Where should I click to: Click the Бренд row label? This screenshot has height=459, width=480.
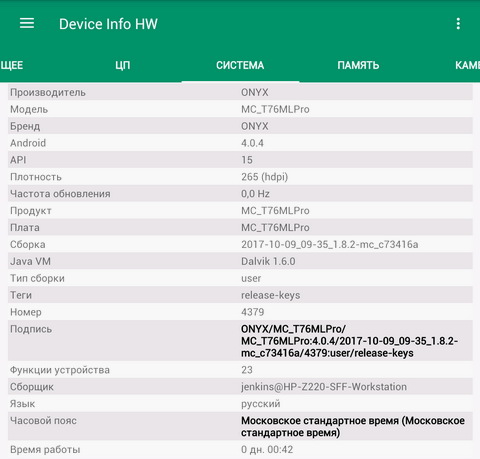click(25, 126)
